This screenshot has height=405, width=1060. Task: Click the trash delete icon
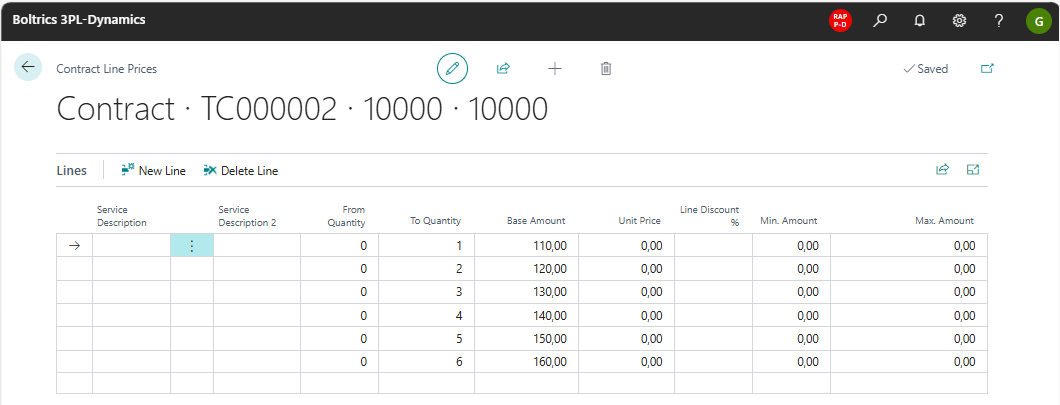(x=606, y=68)
